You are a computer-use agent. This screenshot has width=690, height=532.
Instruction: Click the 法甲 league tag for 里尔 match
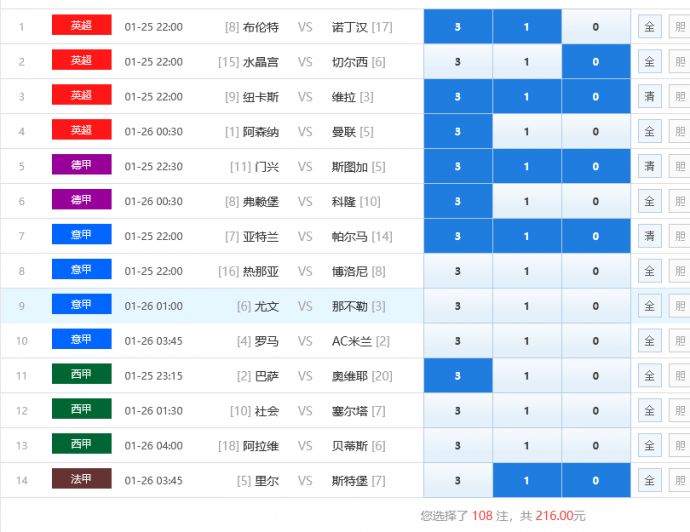pos(81,479)
